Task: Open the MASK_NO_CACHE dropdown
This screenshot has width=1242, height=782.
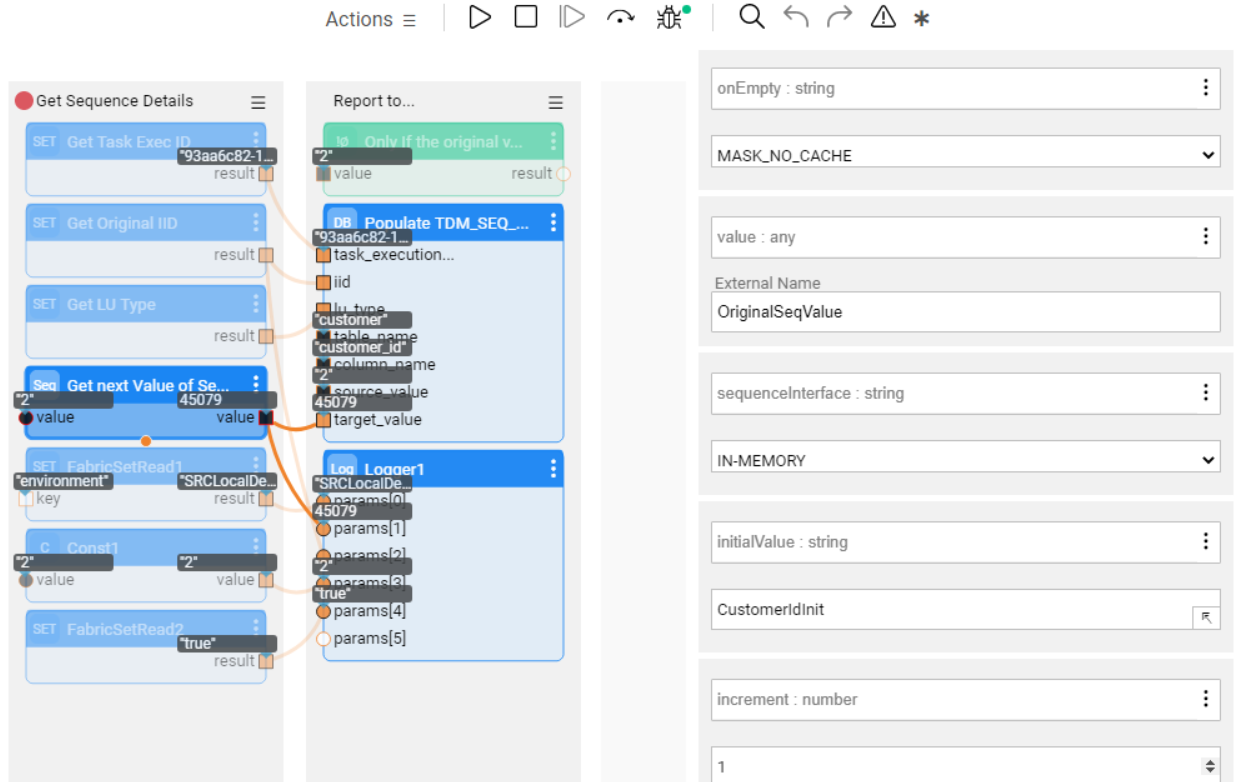Action: click(x=967, y=156)
